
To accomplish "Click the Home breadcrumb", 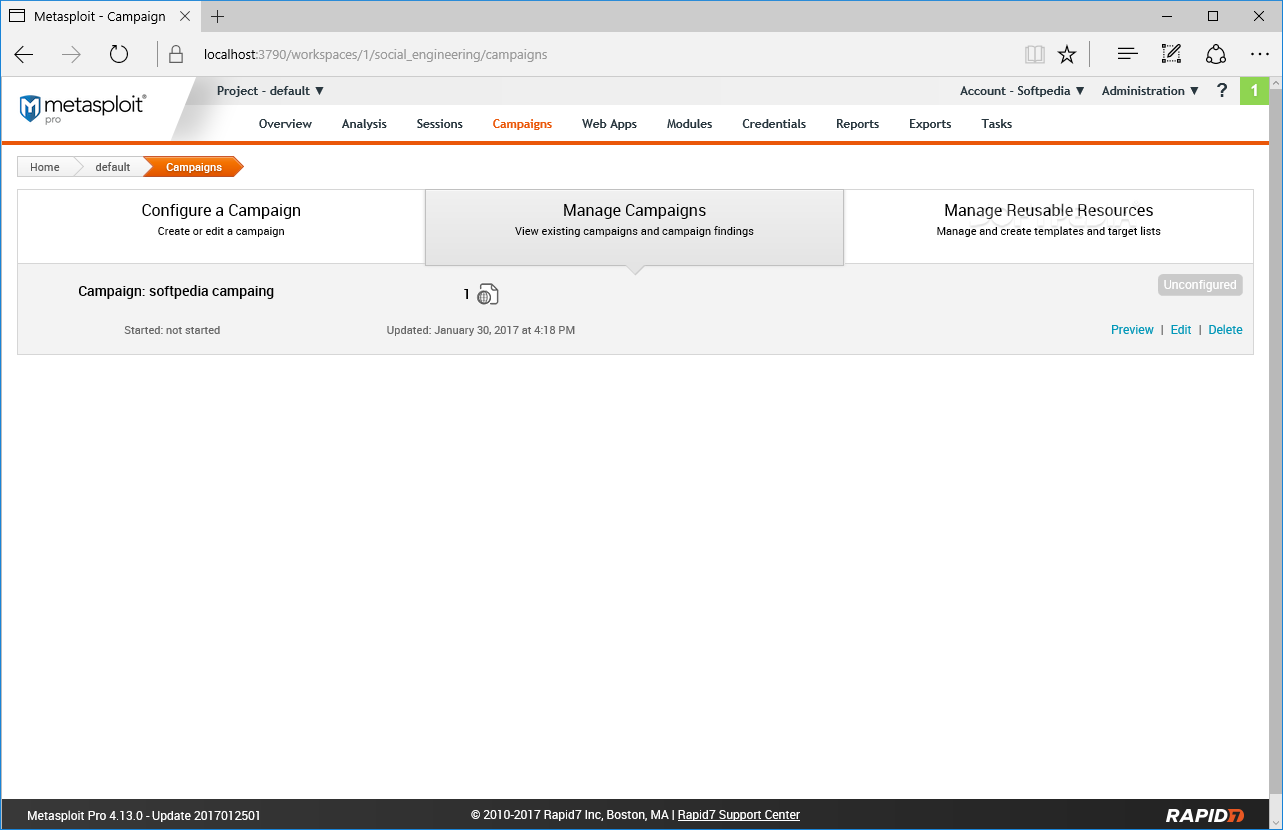I will [45, 167].
